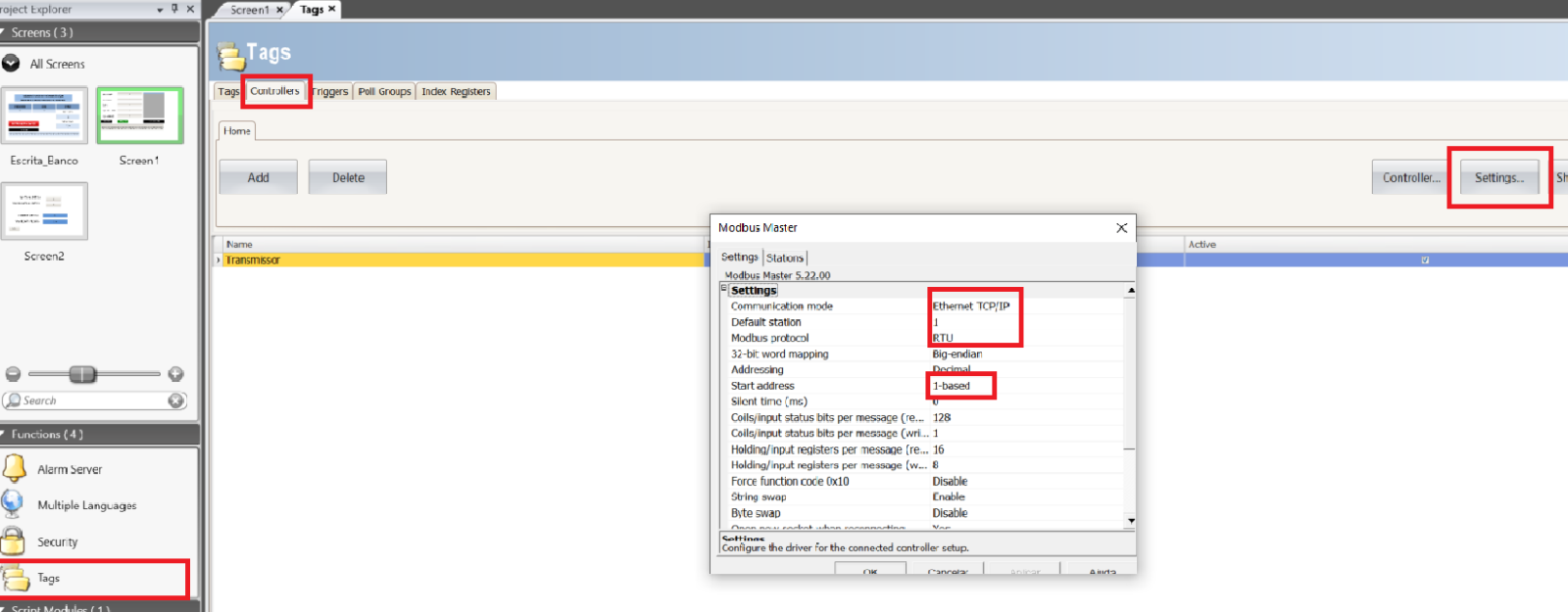Switch to the Stations tab in Modbus Master
Viewport: 1568px width, 612px height.
point(785,258)
